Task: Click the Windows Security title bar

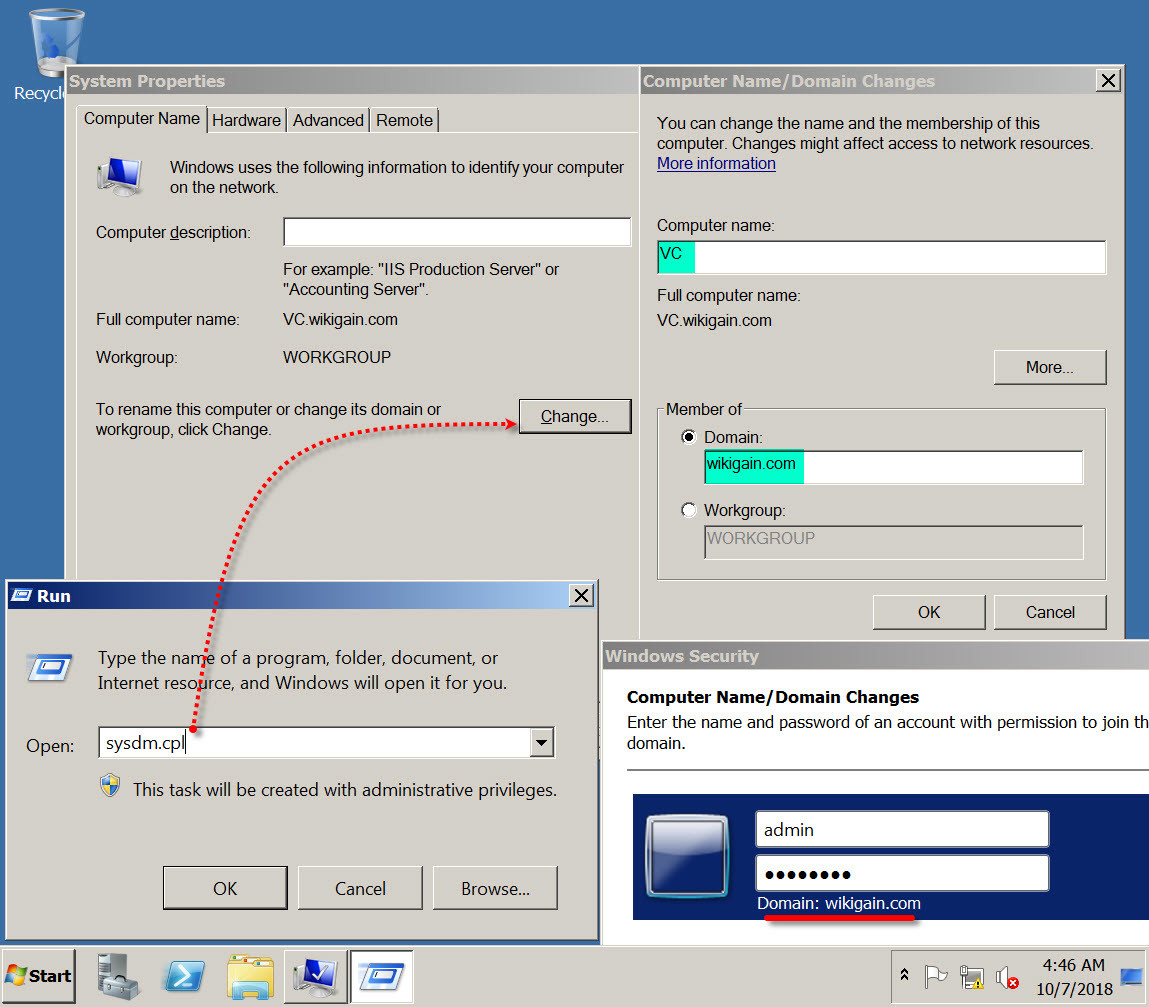Action: [875, 655]
